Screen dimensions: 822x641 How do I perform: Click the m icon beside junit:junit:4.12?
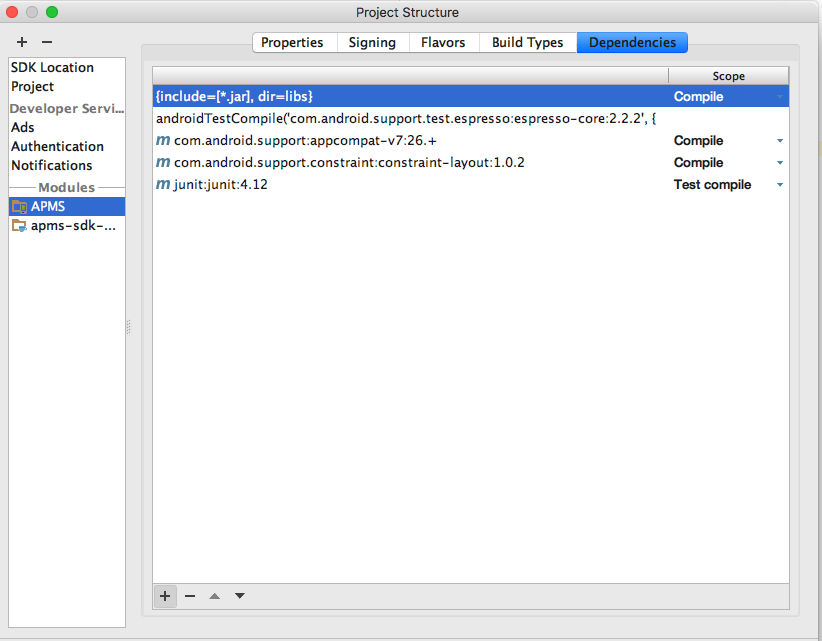[x=163, y=184]
